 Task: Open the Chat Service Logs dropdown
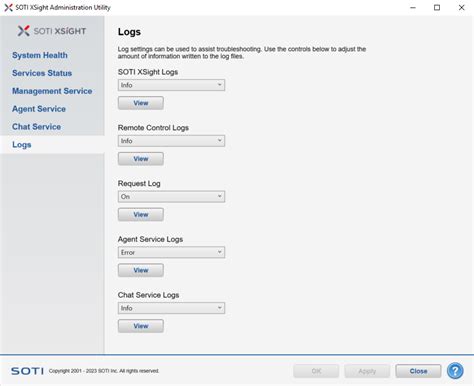(x=171, y=308)
